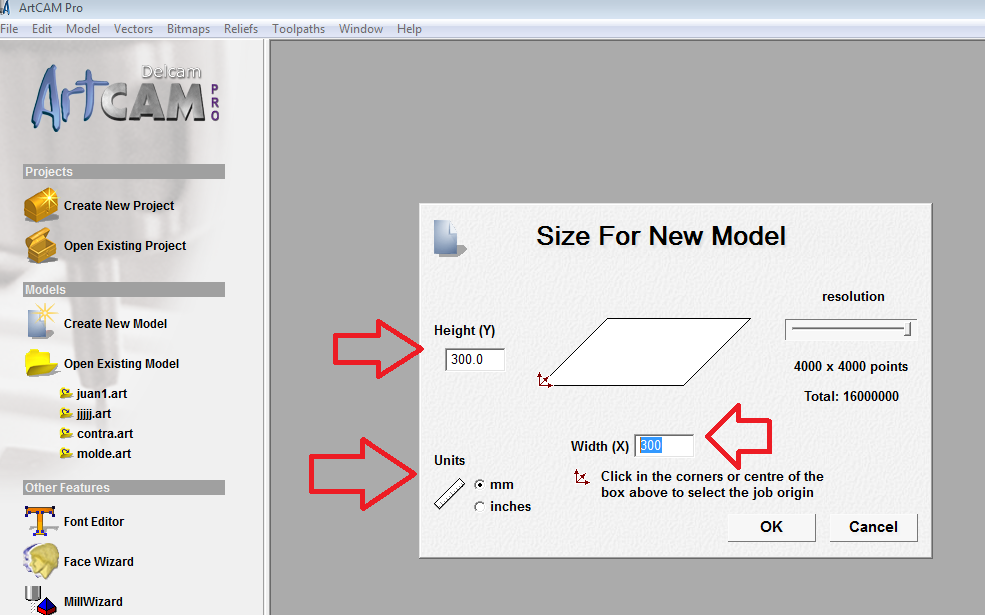This screenshot has height=615, width=985.
Task: Click the ruler icon under Units
Action: point(450,494)
